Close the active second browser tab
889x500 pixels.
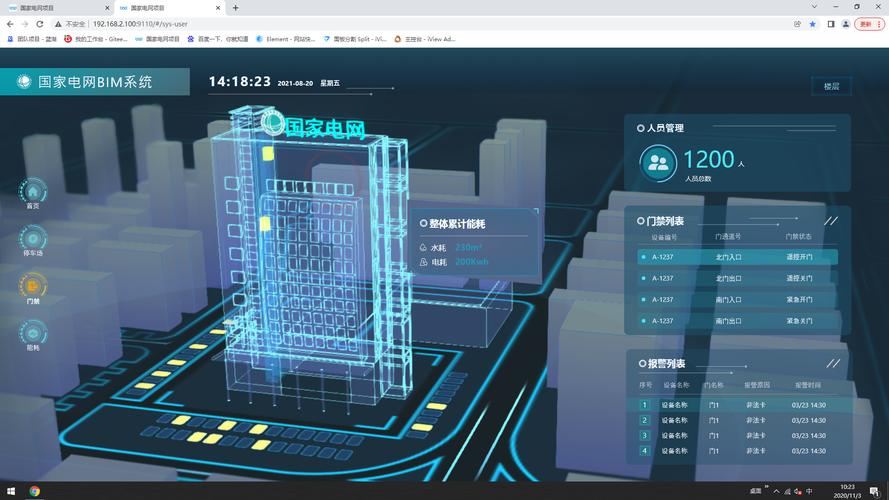pos(218,8)
